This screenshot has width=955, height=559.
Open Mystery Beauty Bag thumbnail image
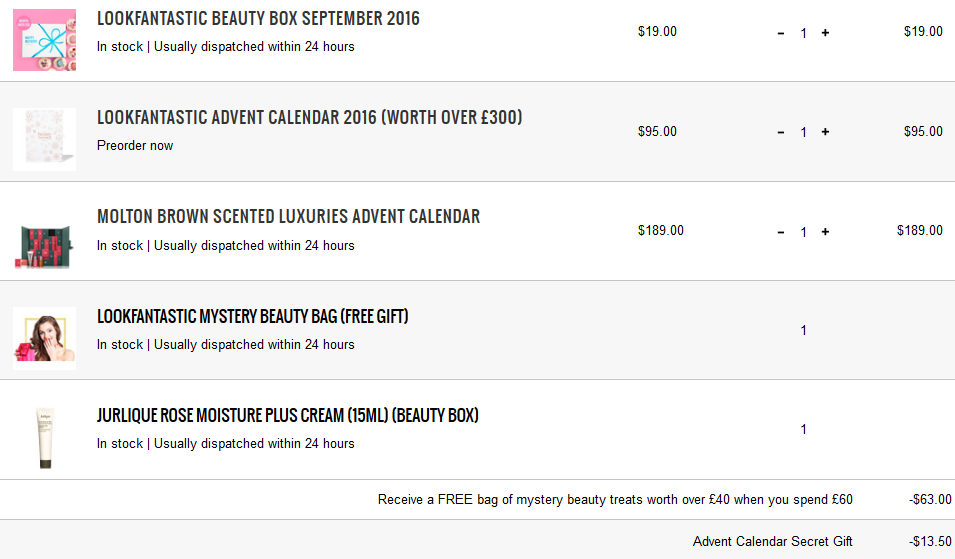pyautogui.click(x=44, y=338)
